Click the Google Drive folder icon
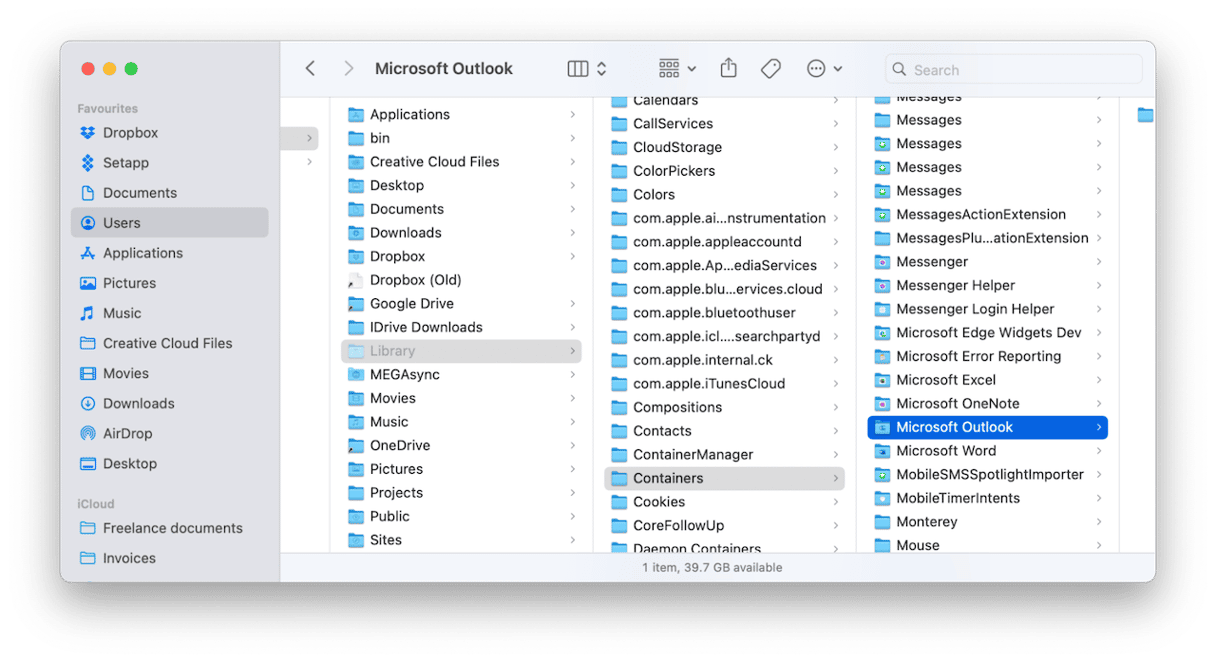Image resolution: width=1216 pixels, height=662 pixels. tap(356, 304)
